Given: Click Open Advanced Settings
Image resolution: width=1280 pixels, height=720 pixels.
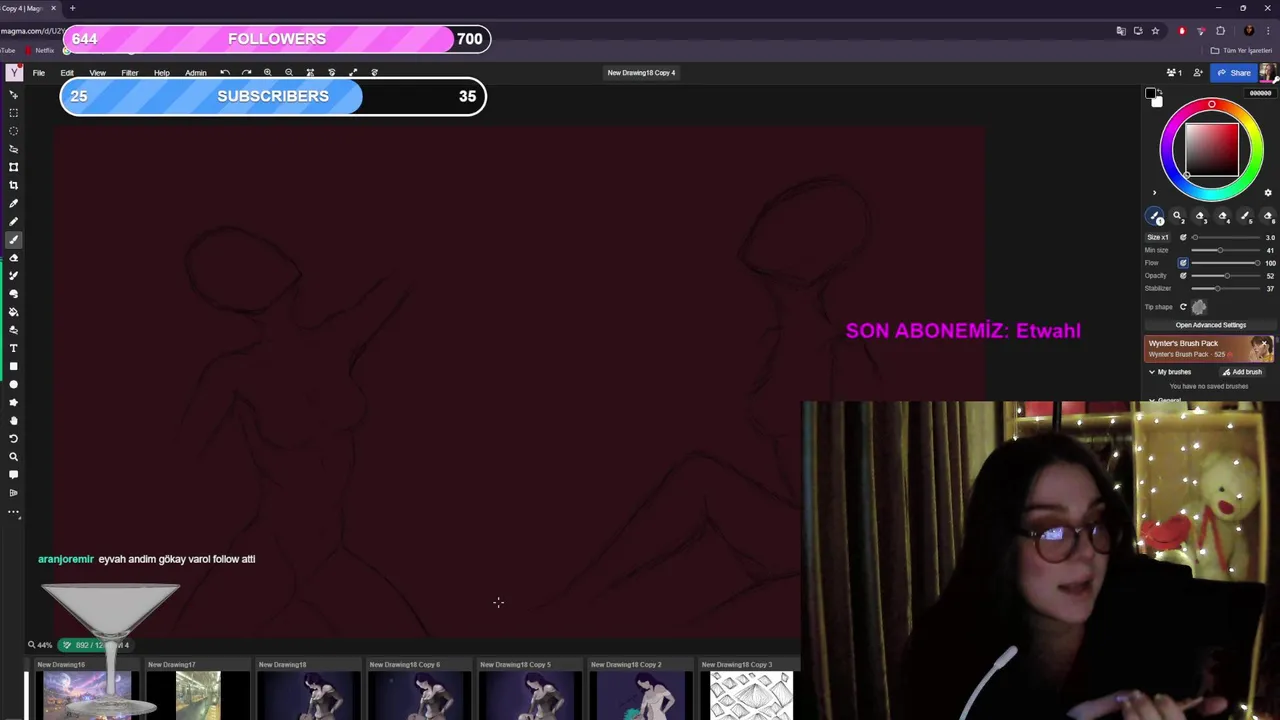Looking at the screenshot, I should click(1210, 325).
